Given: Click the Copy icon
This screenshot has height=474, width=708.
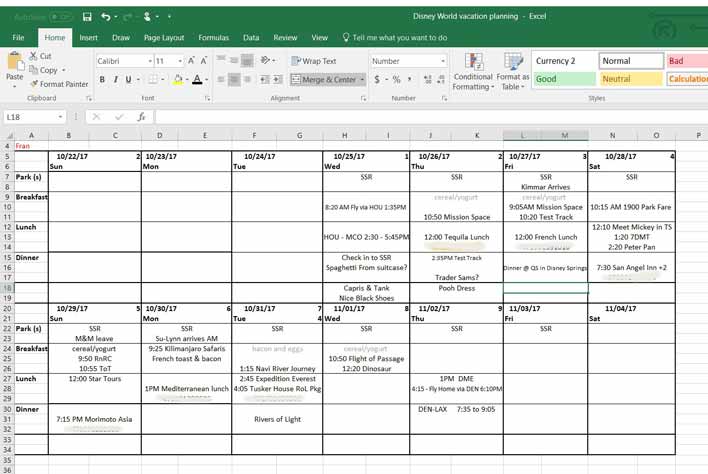Looking at the screenshot, I should [x=33, y=70].
